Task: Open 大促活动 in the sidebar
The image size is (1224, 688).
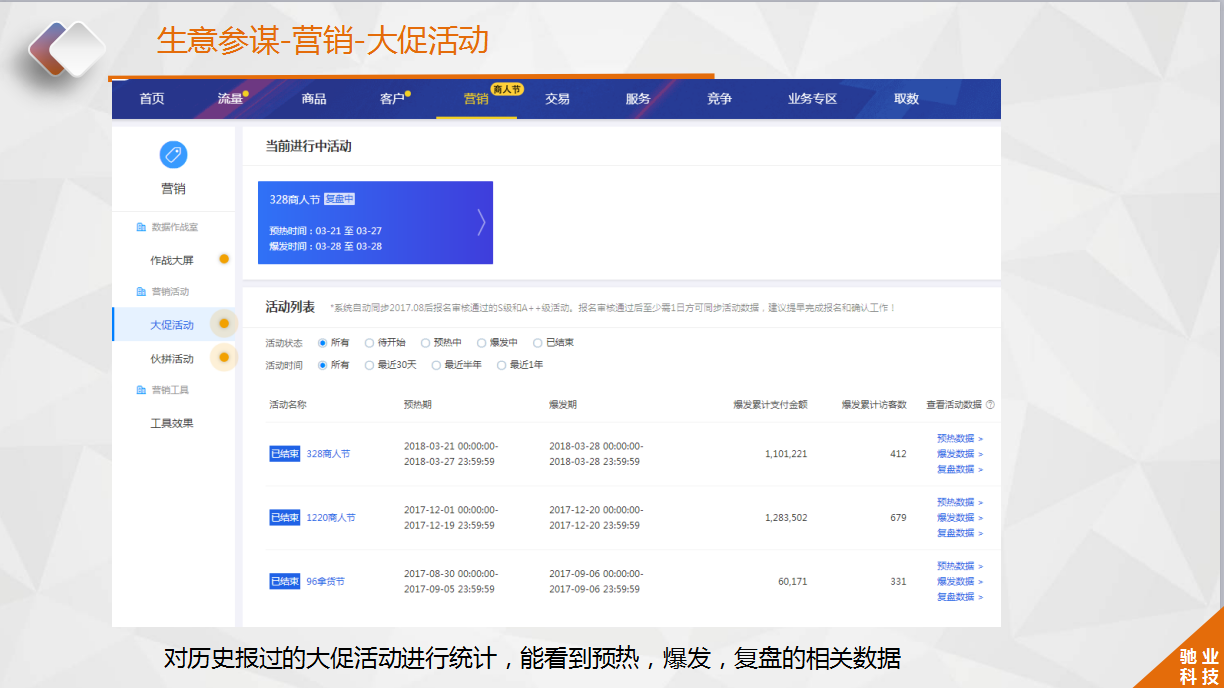Action: (172, 325)
